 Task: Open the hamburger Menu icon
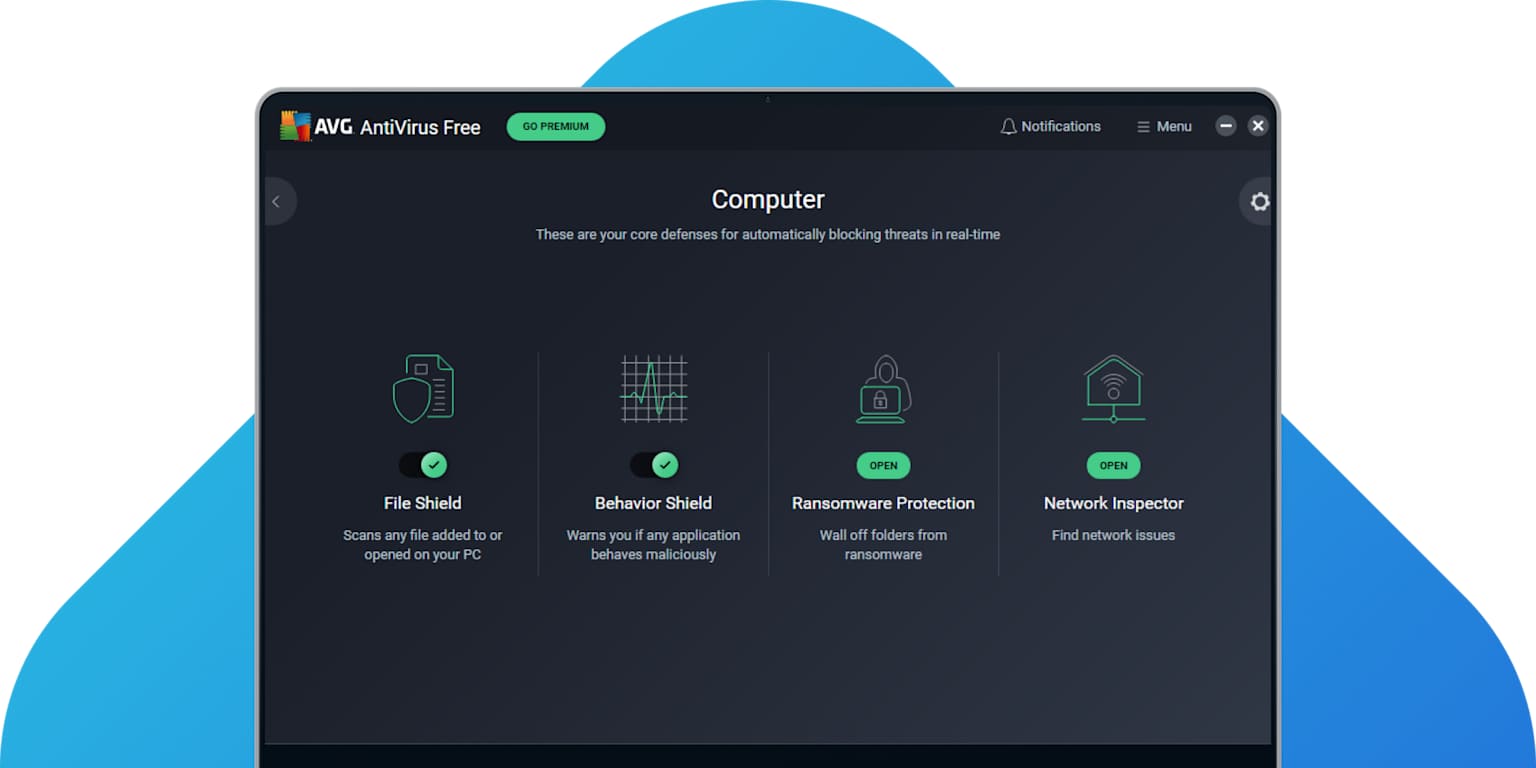(x=1142, y=126)
